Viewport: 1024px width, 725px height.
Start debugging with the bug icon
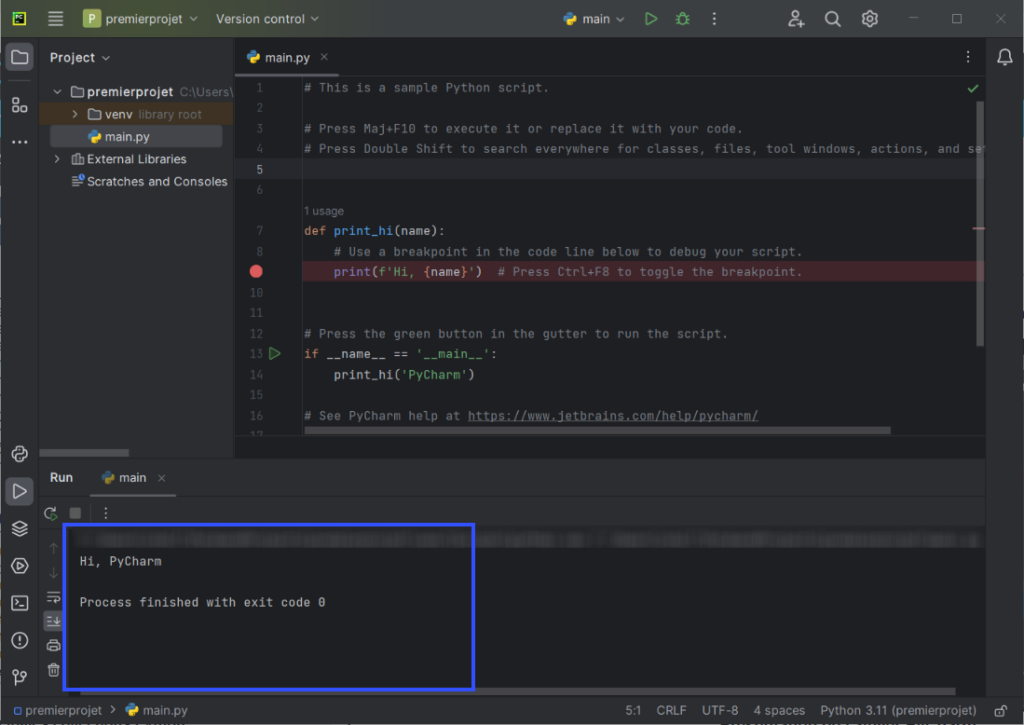coord(682,19)
